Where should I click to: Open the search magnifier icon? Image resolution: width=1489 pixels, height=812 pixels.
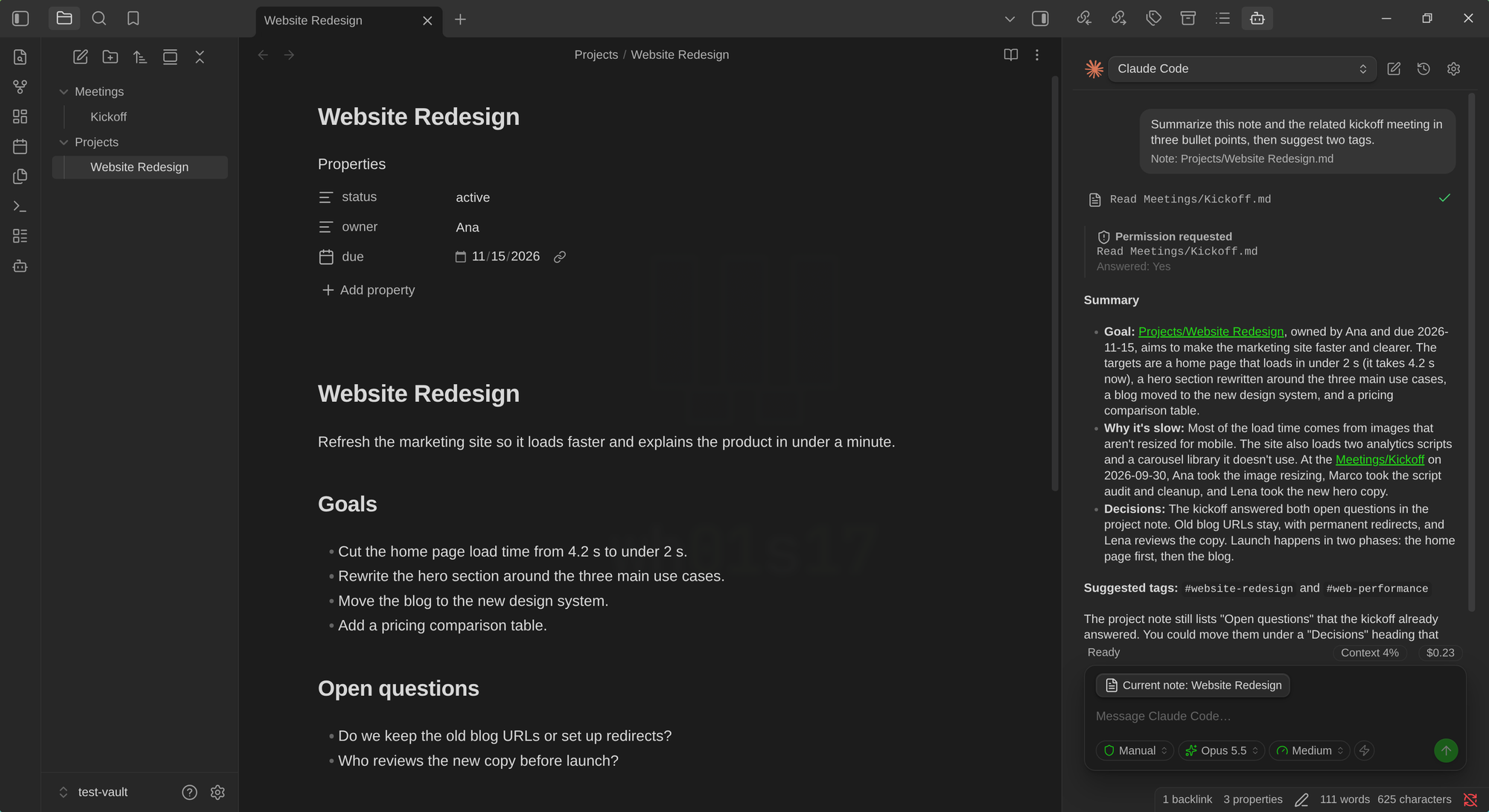(99, 19)
